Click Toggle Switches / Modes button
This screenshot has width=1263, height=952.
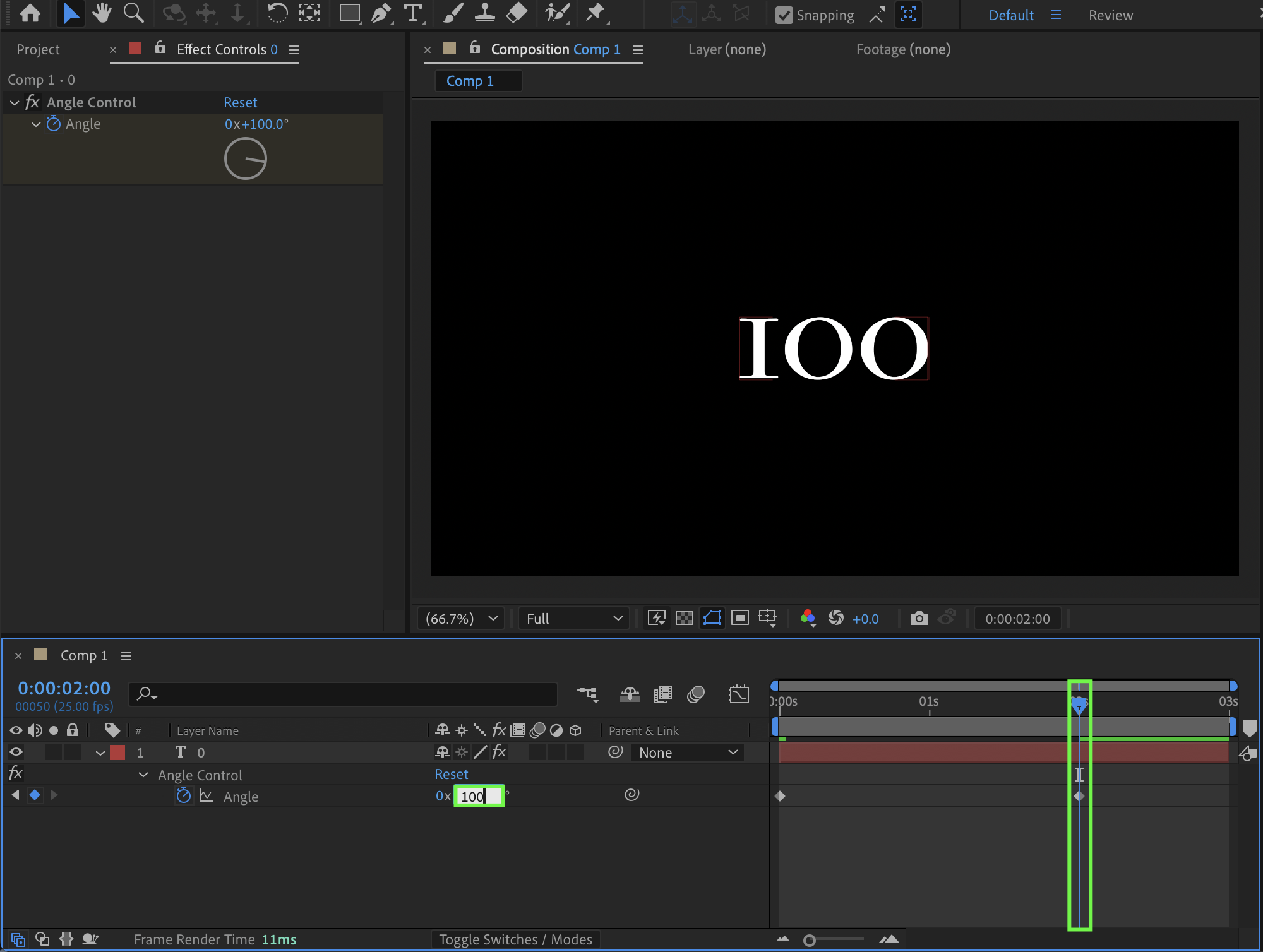pos(515,939)
